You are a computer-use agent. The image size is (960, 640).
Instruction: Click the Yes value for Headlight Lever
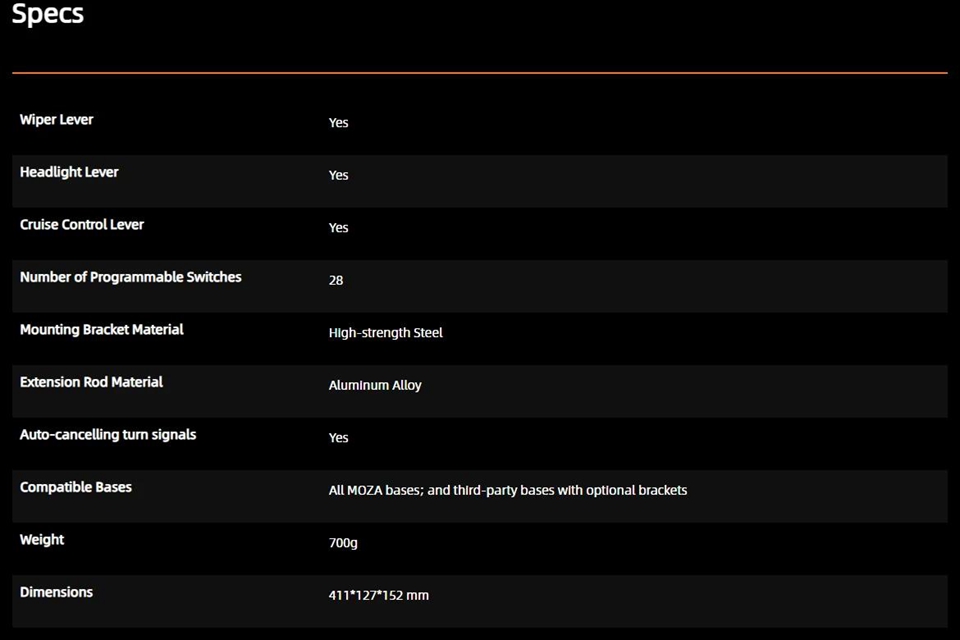[338, 176]
